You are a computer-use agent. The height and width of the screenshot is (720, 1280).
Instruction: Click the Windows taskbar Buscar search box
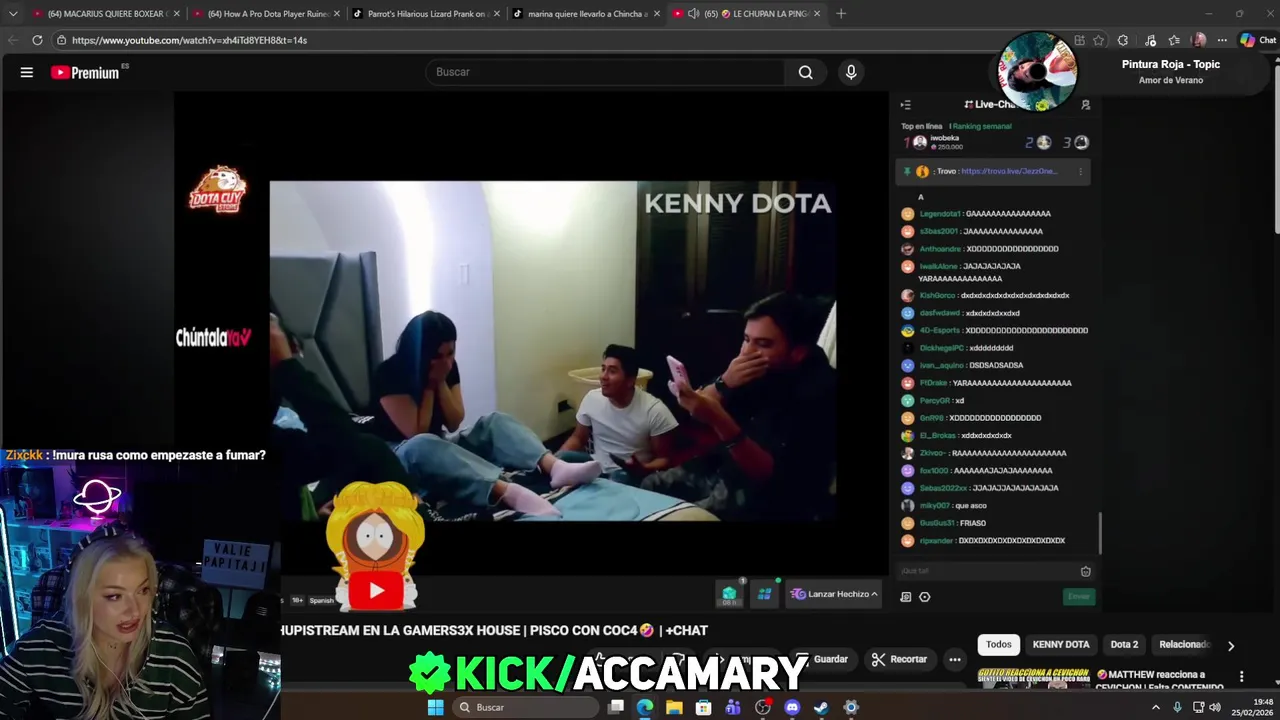coord(526,707)
